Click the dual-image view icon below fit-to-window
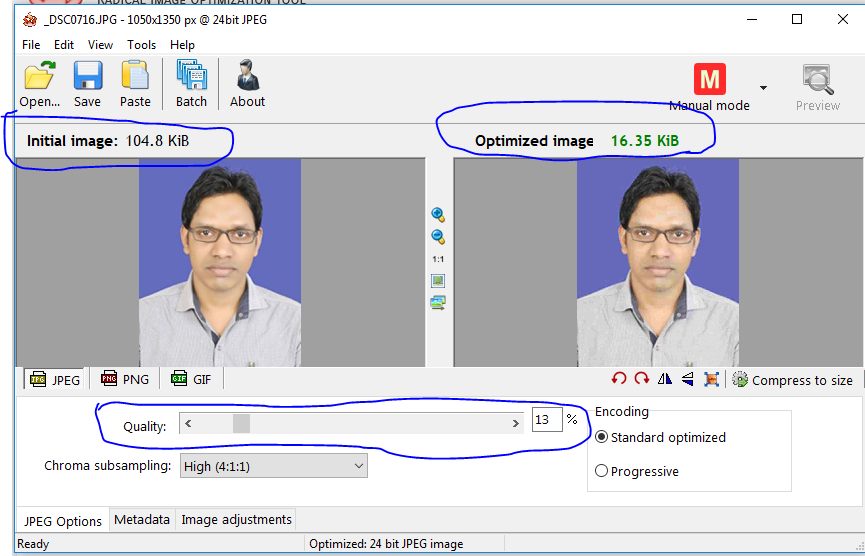The height and width of the screenshot is (556, 865). [438, 303]
